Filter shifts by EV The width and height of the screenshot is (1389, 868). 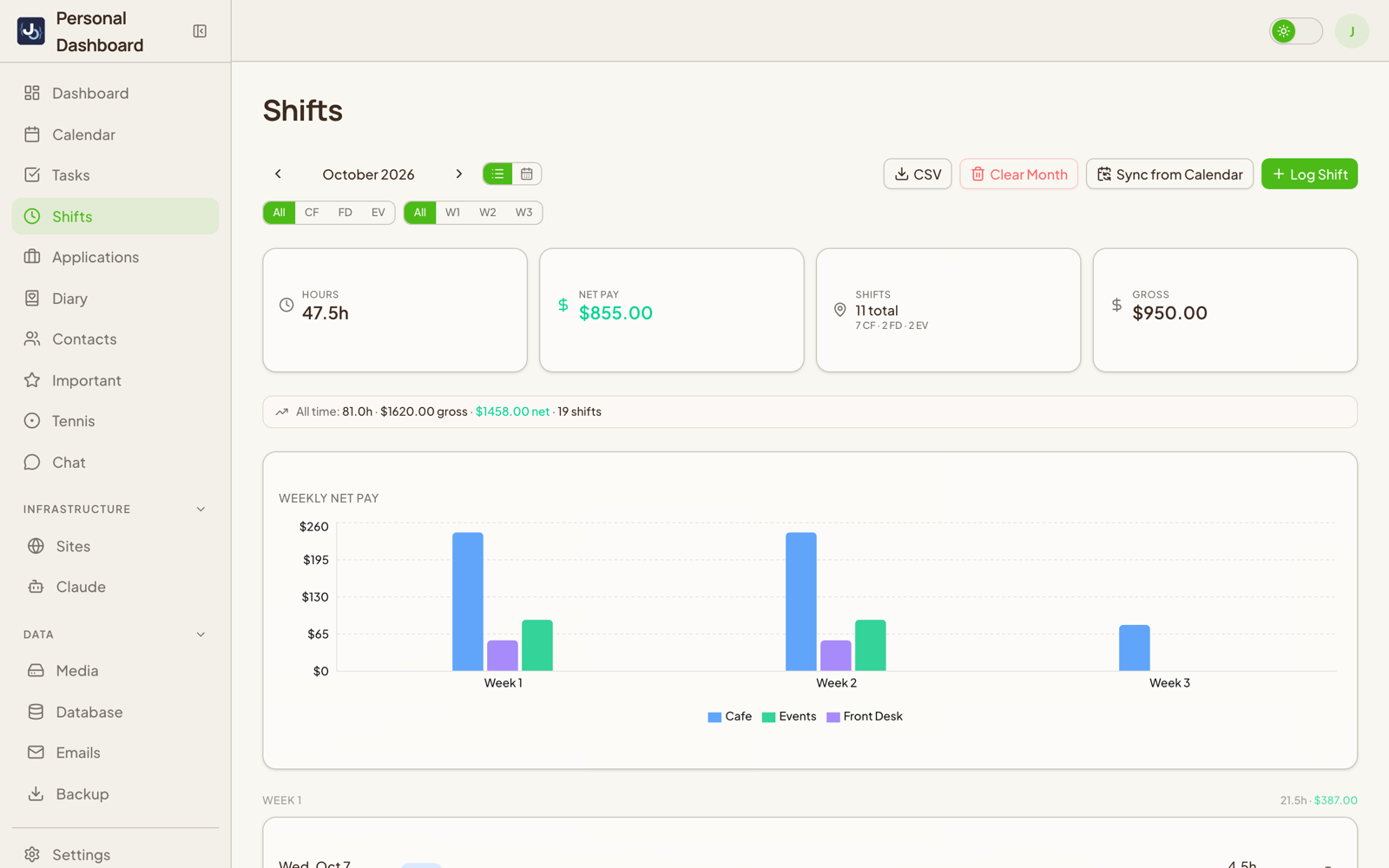point(379,213)
